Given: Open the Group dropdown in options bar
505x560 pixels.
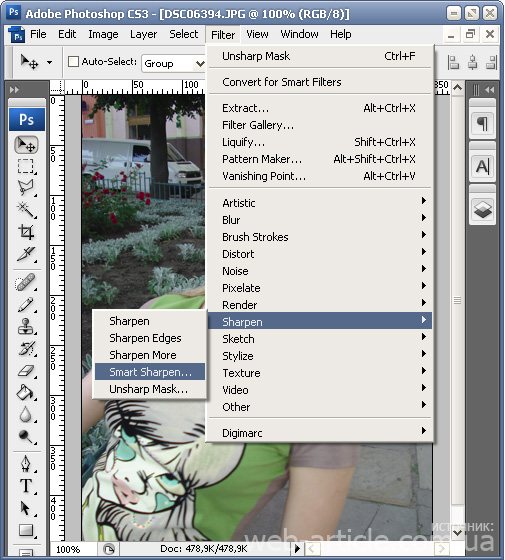Looking at the screenshot, I should coord(174,64).
